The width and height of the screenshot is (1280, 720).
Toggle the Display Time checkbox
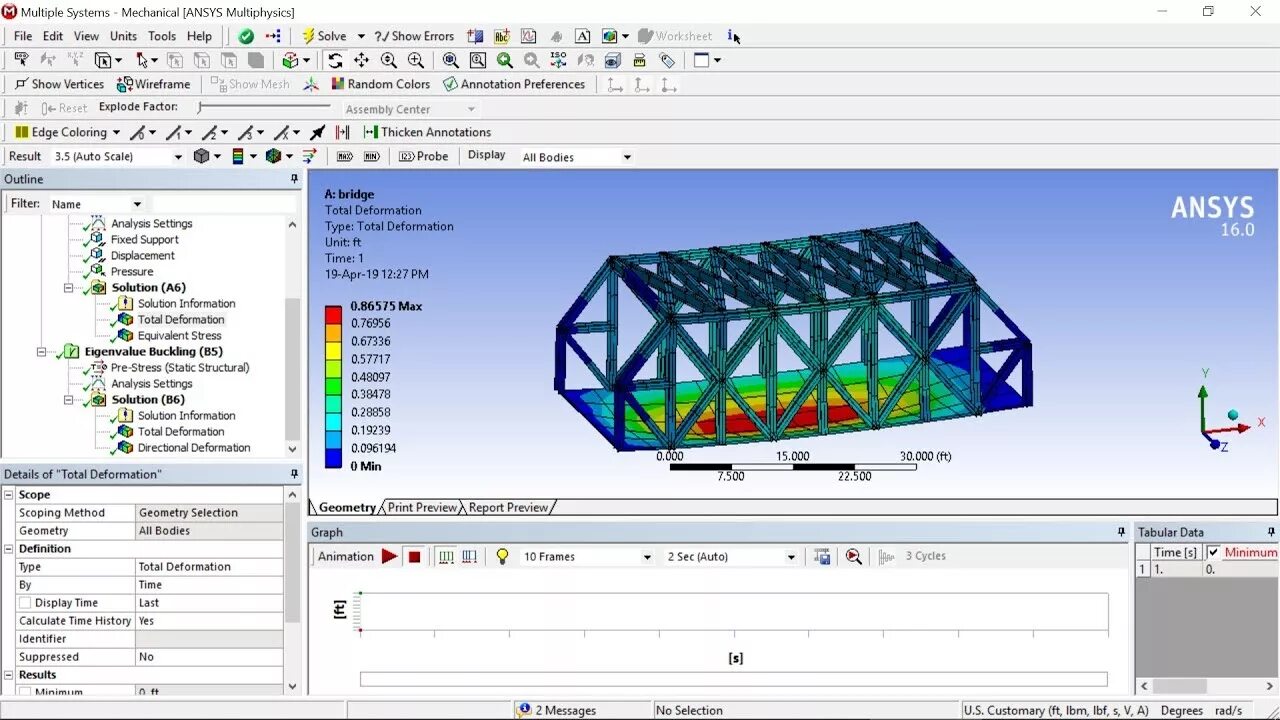(x=25, y=603)
